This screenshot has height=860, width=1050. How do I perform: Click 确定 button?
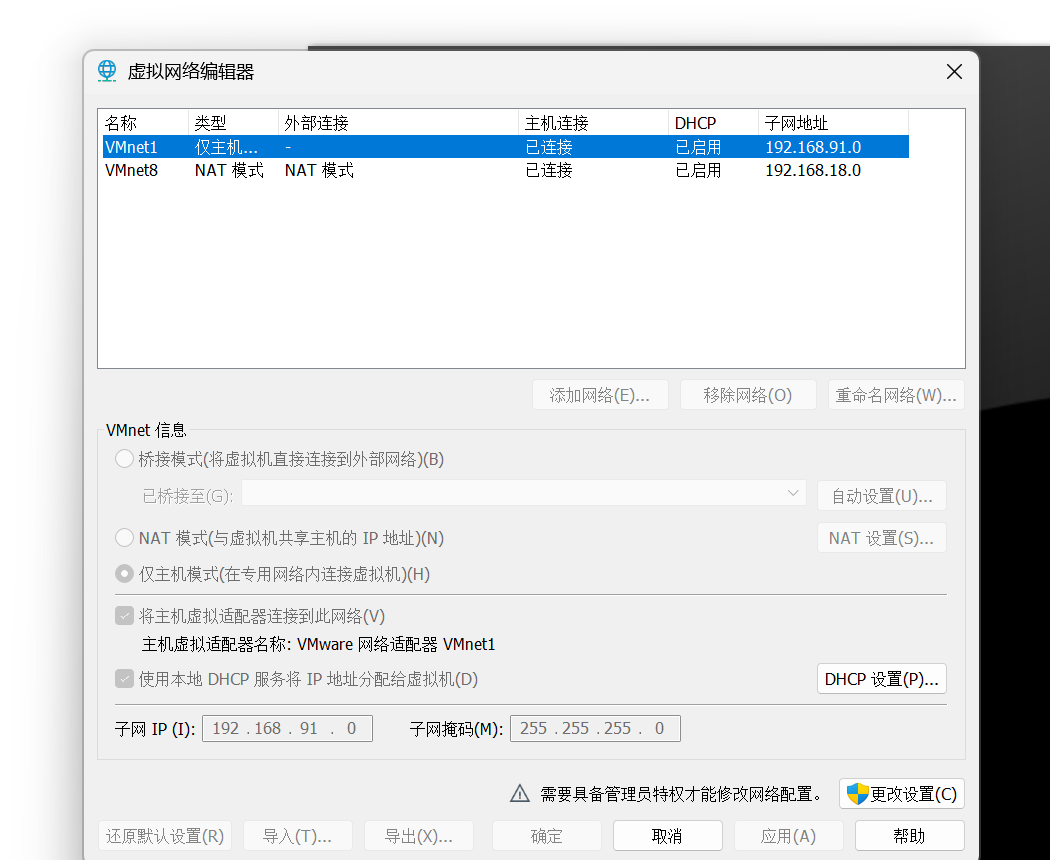(x=546, y=836)
